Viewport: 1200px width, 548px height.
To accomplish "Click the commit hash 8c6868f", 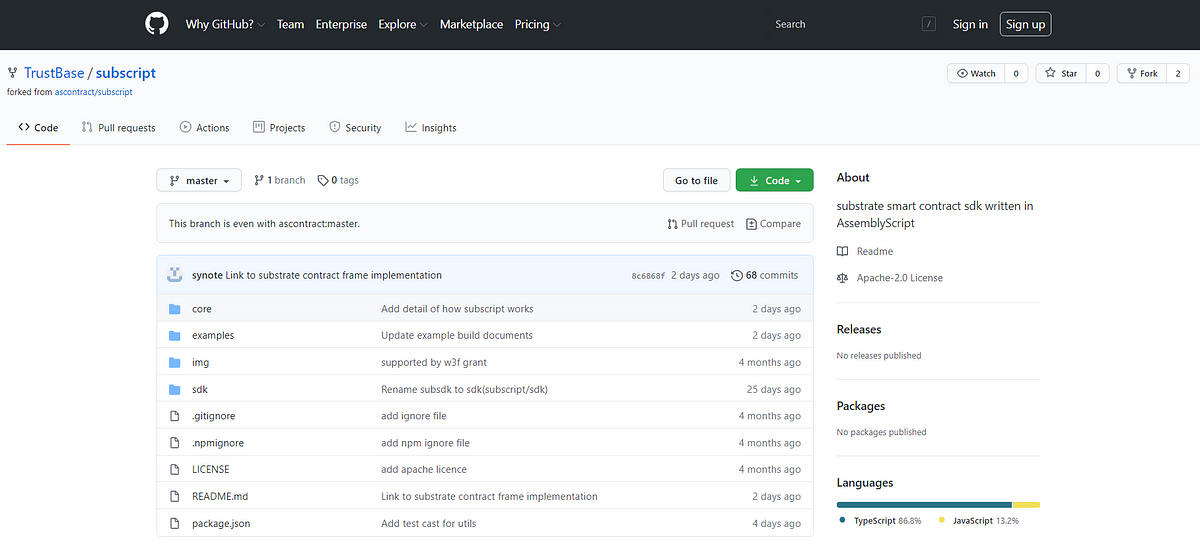I will tap(649, 276).
